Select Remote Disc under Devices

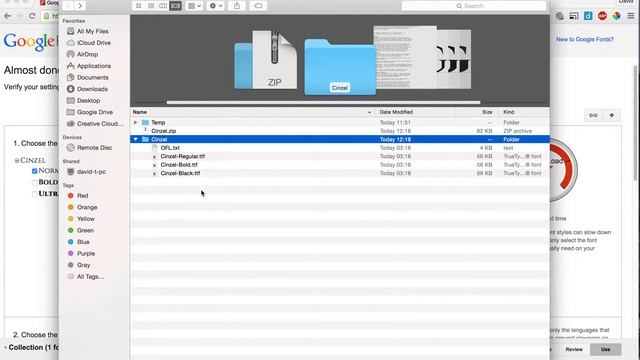(94, 147)
